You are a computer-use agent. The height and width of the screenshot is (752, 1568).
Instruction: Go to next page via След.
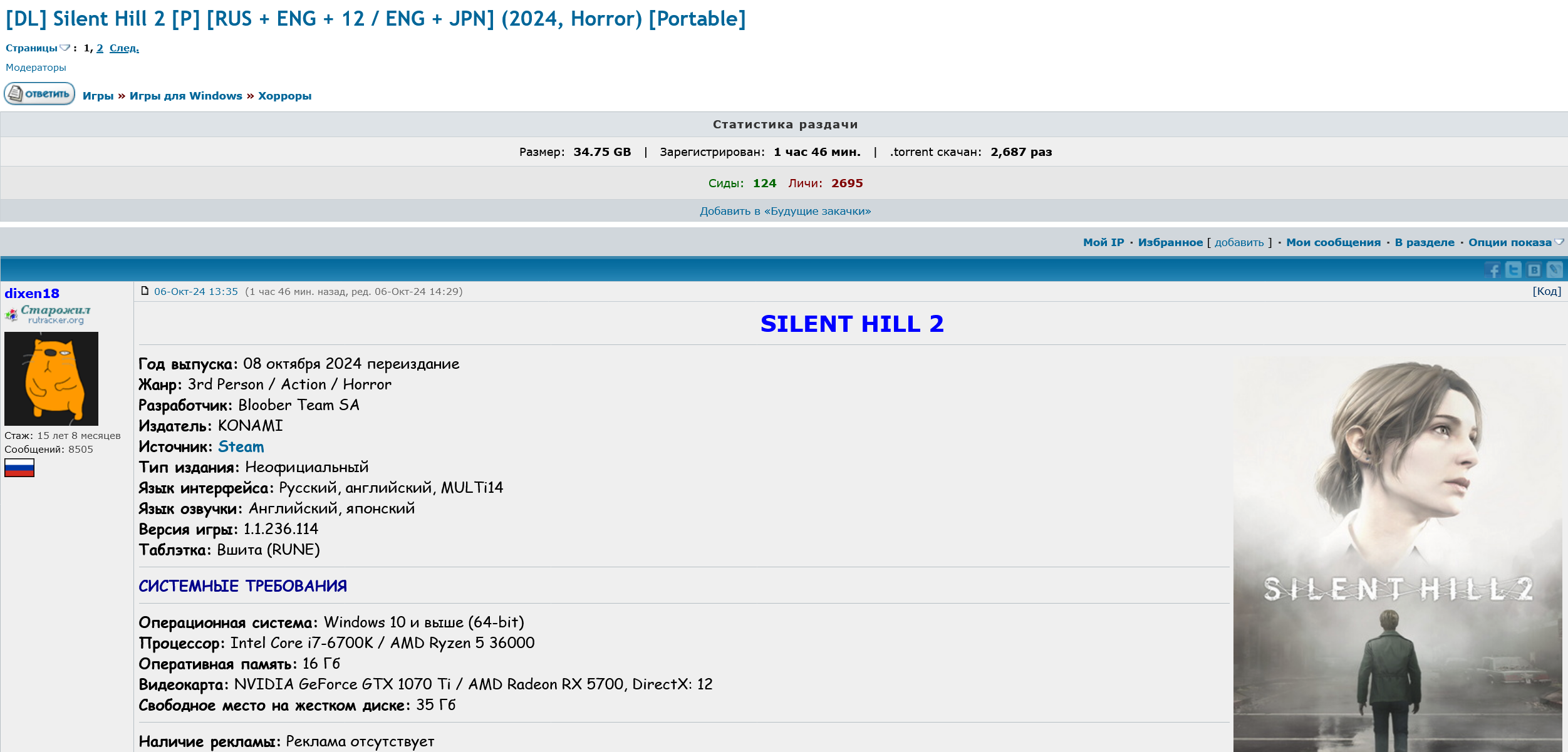click(124, 48)
